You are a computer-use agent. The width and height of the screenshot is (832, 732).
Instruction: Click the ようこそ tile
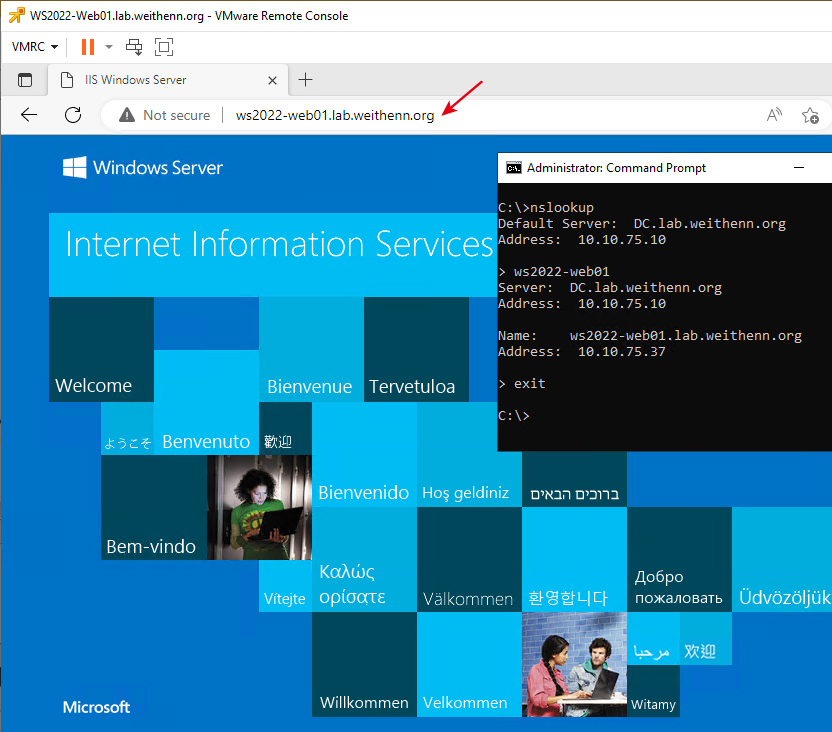pos(127,429)
